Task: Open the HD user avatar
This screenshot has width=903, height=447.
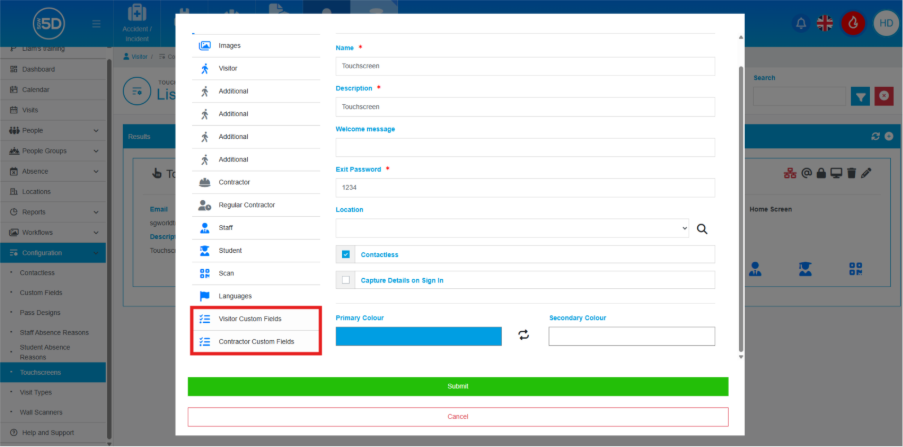Action: pyautogui.click(x=885, y=24)
